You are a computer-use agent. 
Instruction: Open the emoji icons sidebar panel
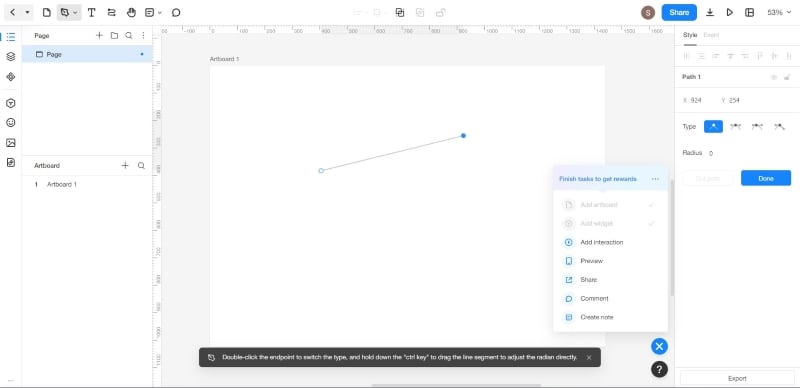click(11, 123)
